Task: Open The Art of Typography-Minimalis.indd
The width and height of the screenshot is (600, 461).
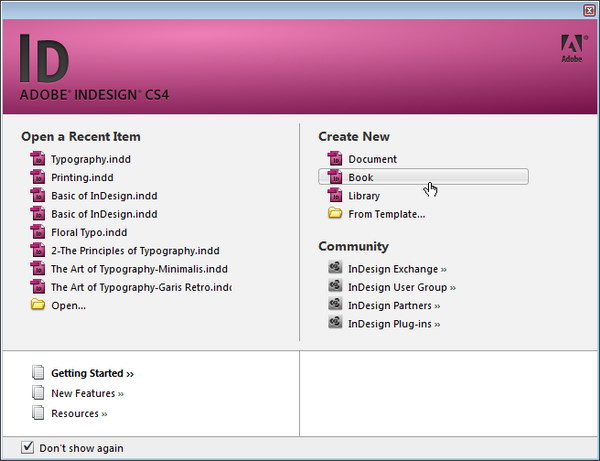Action: coord(139,269)
